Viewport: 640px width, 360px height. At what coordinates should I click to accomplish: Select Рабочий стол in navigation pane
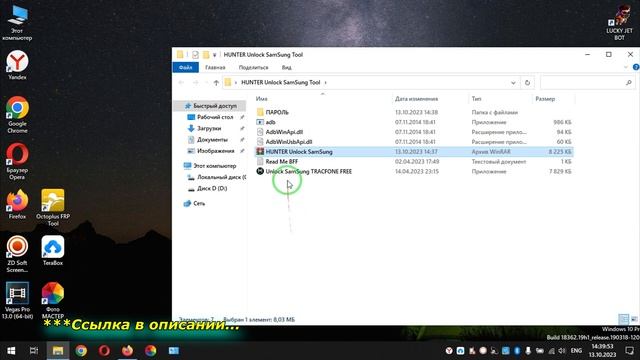pyautogui.click(x=215, y=117)
